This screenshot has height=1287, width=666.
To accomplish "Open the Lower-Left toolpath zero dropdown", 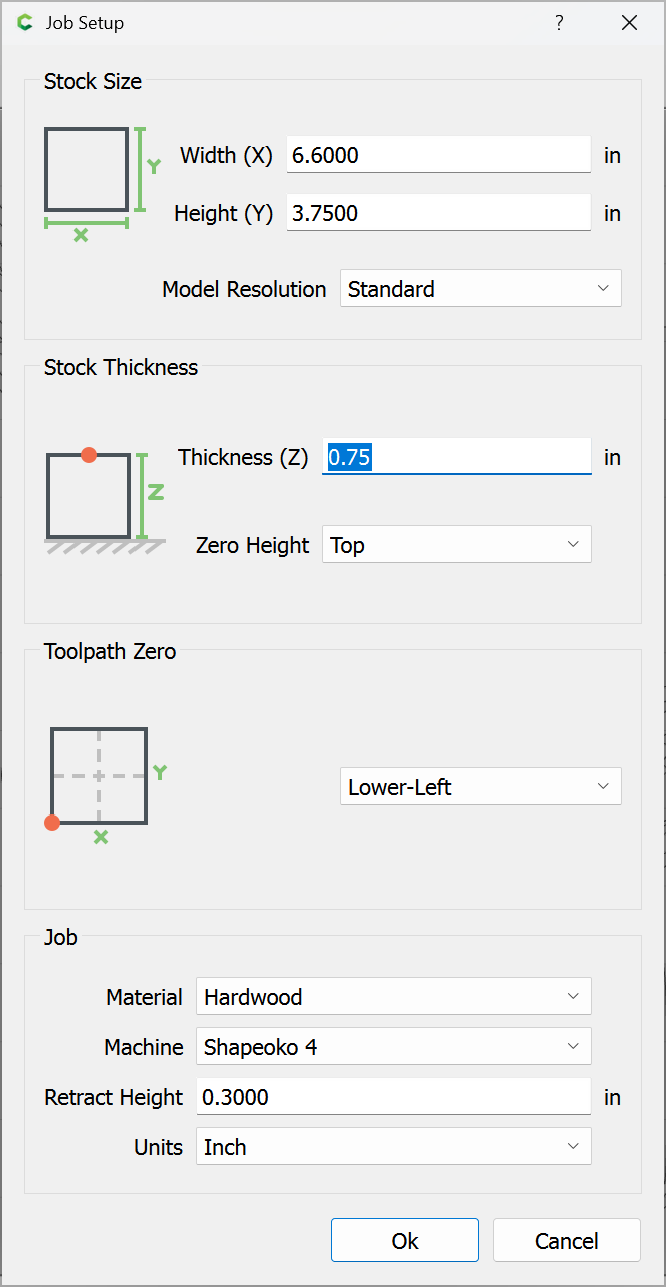I will pyautogui.click(x=480, y=787).
